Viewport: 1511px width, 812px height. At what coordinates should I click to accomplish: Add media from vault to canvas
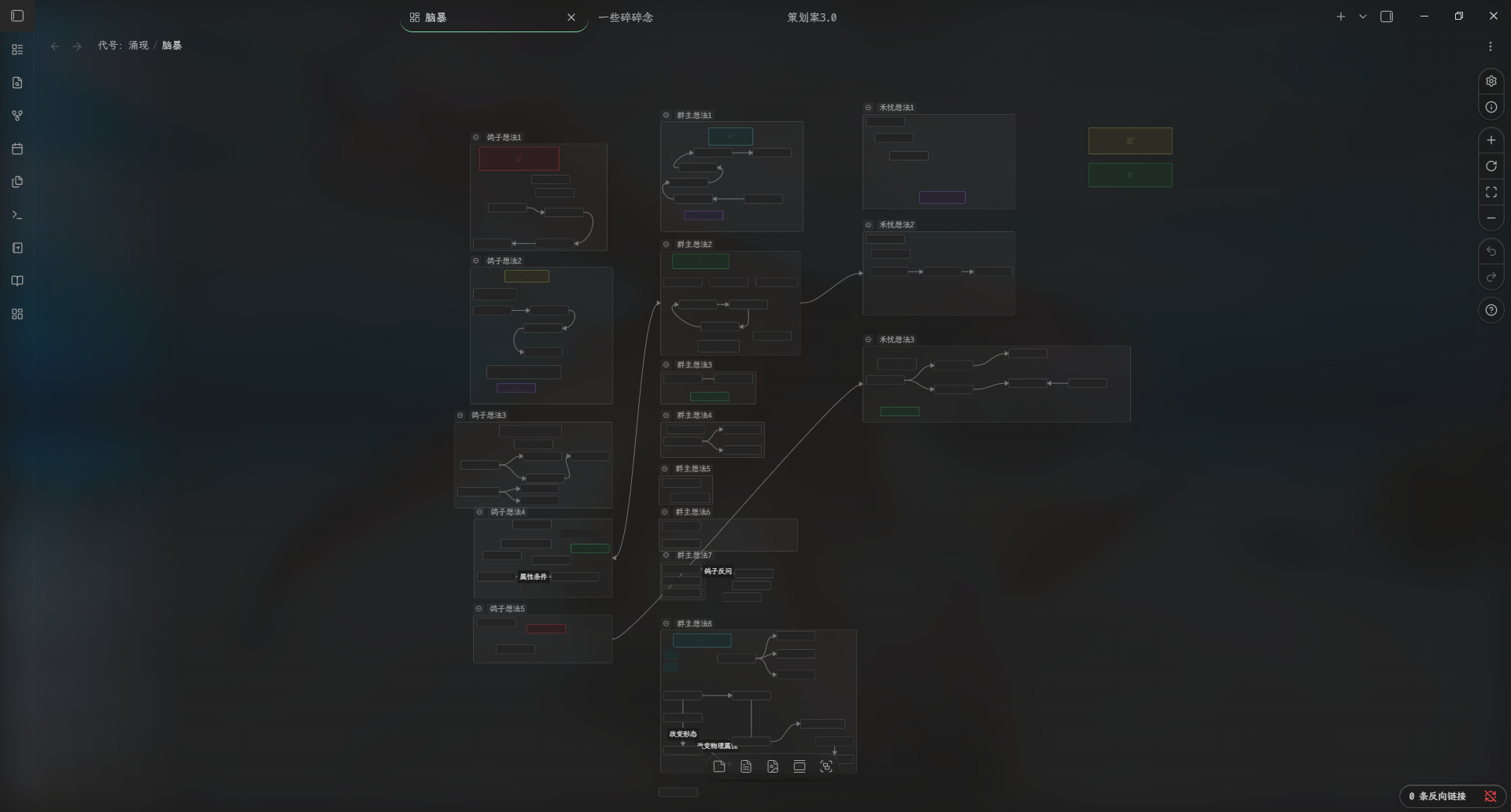click(773, 766)
